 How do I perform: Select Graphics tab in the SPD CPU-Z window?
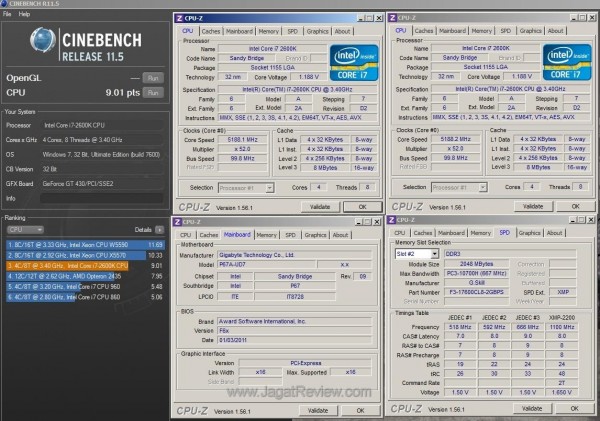coord(530,234)
